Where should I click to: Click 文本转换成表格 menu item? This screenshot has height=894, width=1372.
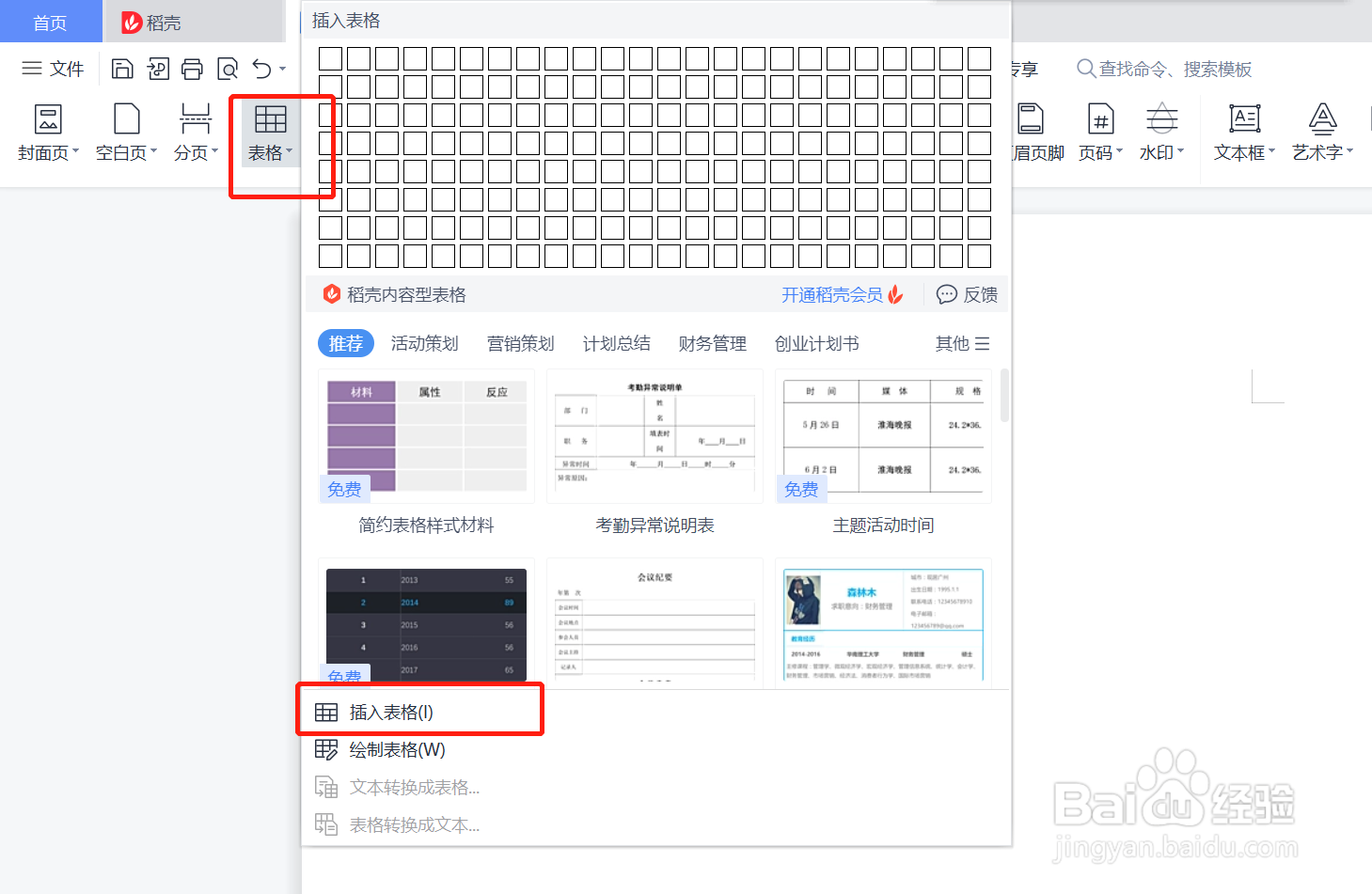655,787
